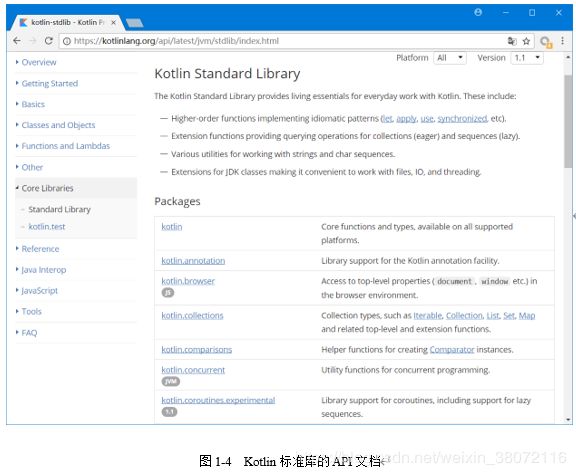Open the synchronized function link

click(x=462, y=119)
